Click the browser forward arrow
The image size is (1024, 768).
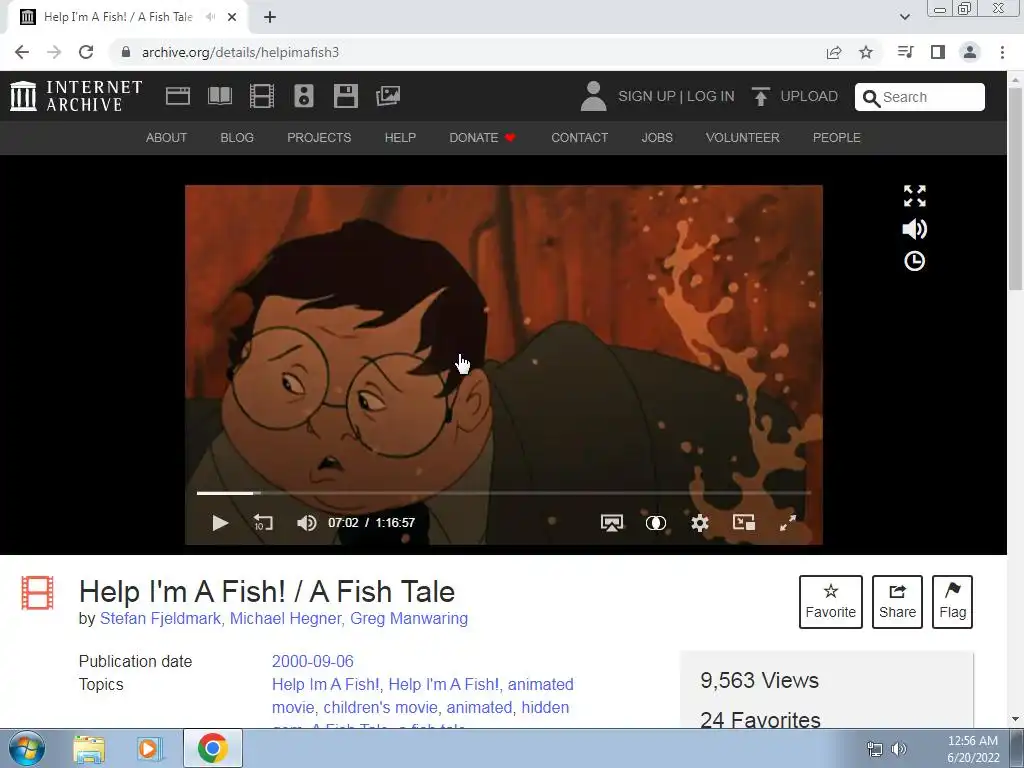54,52
